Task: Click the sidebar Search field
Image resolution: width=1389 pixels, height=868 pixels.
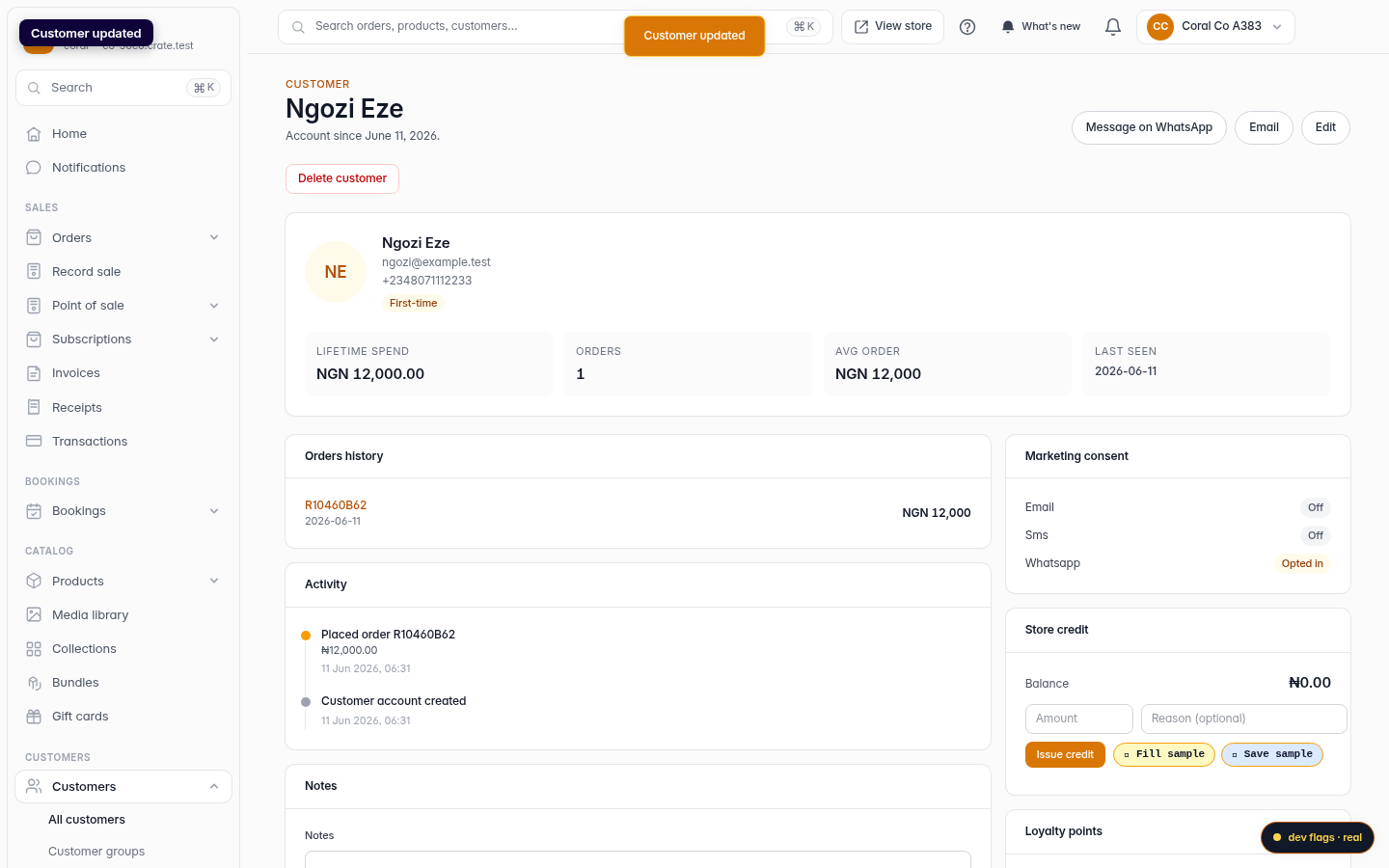Action: click(123, 88)
